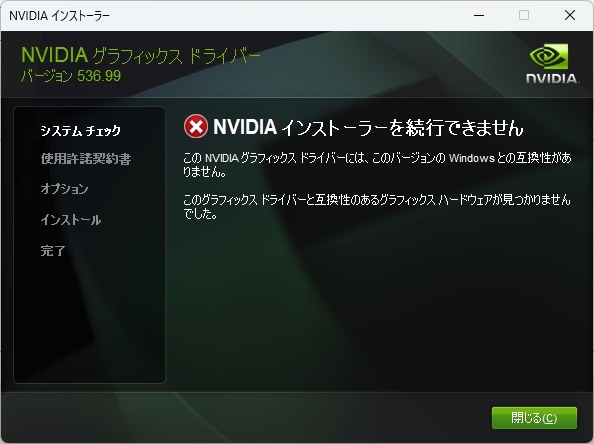Select 完了 step in sidebar
The image size is (594, 444).
coord(53,250)
